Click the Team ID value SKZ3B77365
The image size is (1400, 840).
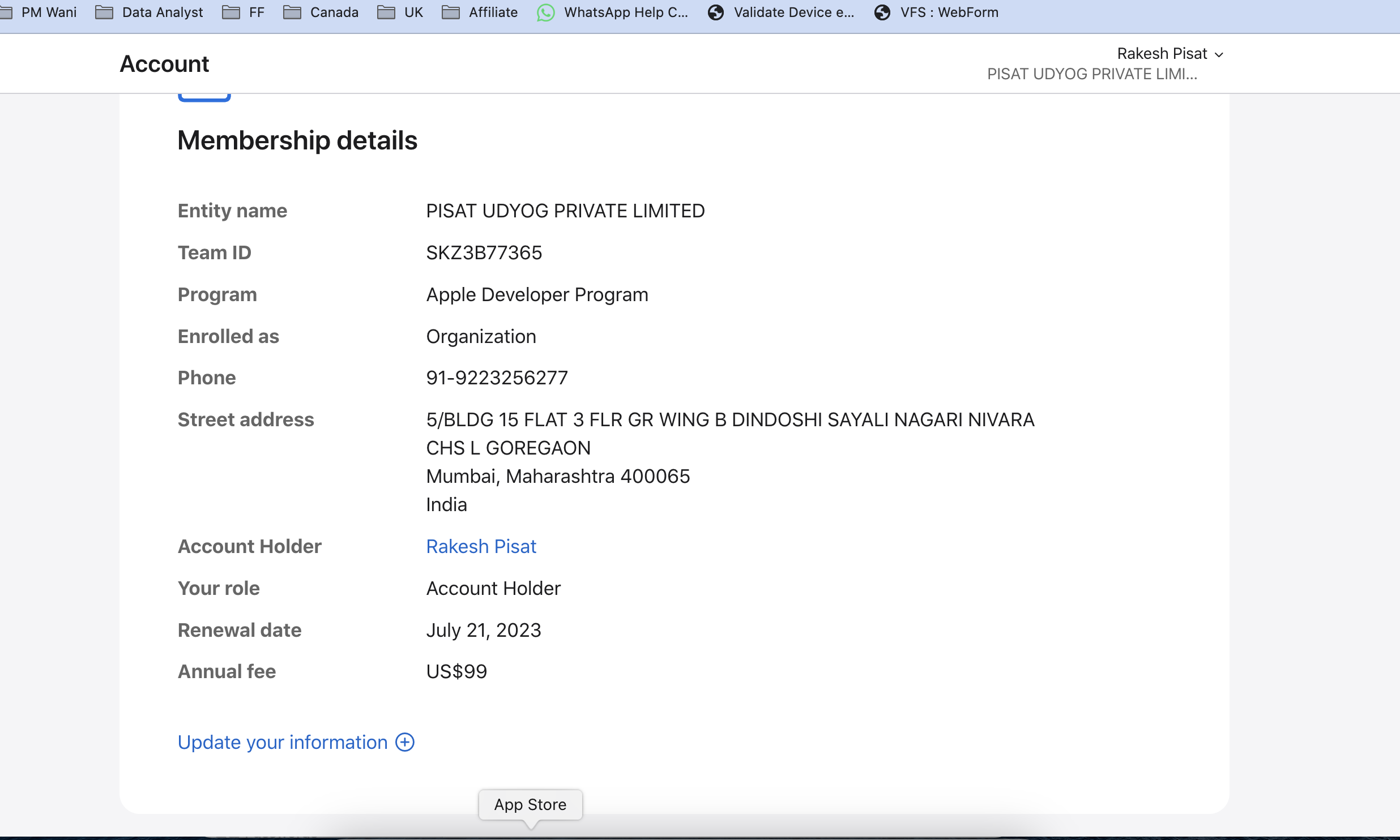pos(484,252)
